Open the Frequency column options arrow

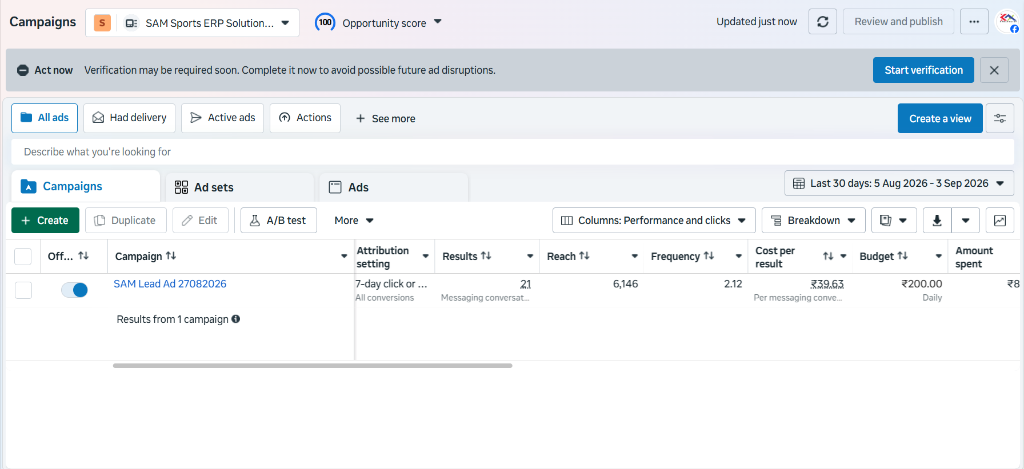pyautogui.click(x=739, y=256)
